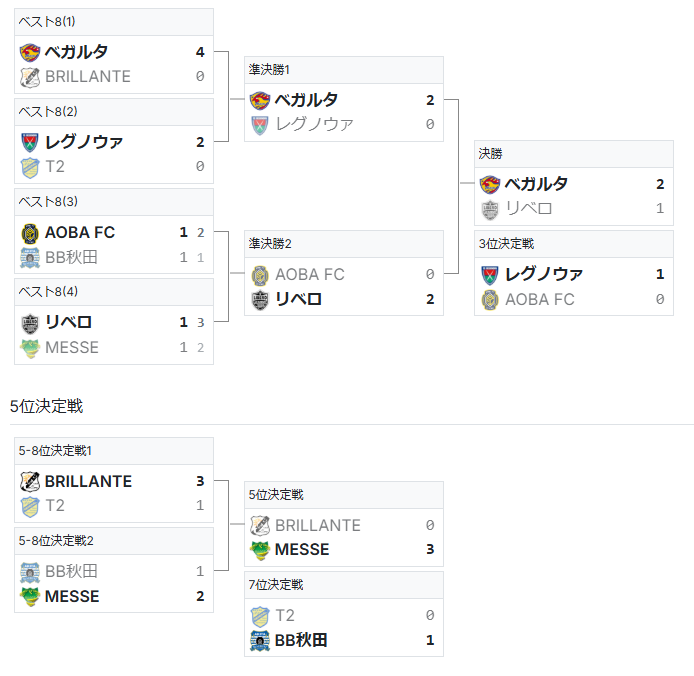
Task: Click リベロ team name in 準決勝2
Action: [298, 299]
